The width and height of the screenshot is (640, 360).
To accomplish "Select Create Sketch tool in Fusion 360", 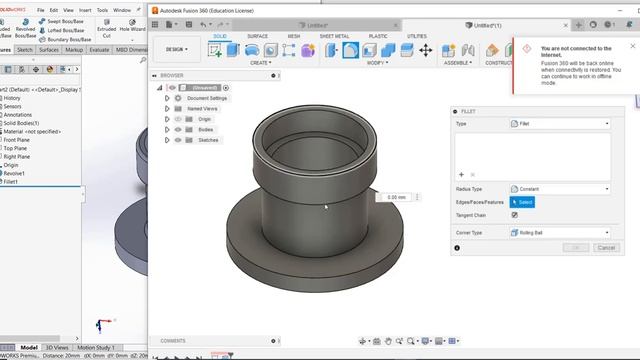I will click(x=215, y=50).
